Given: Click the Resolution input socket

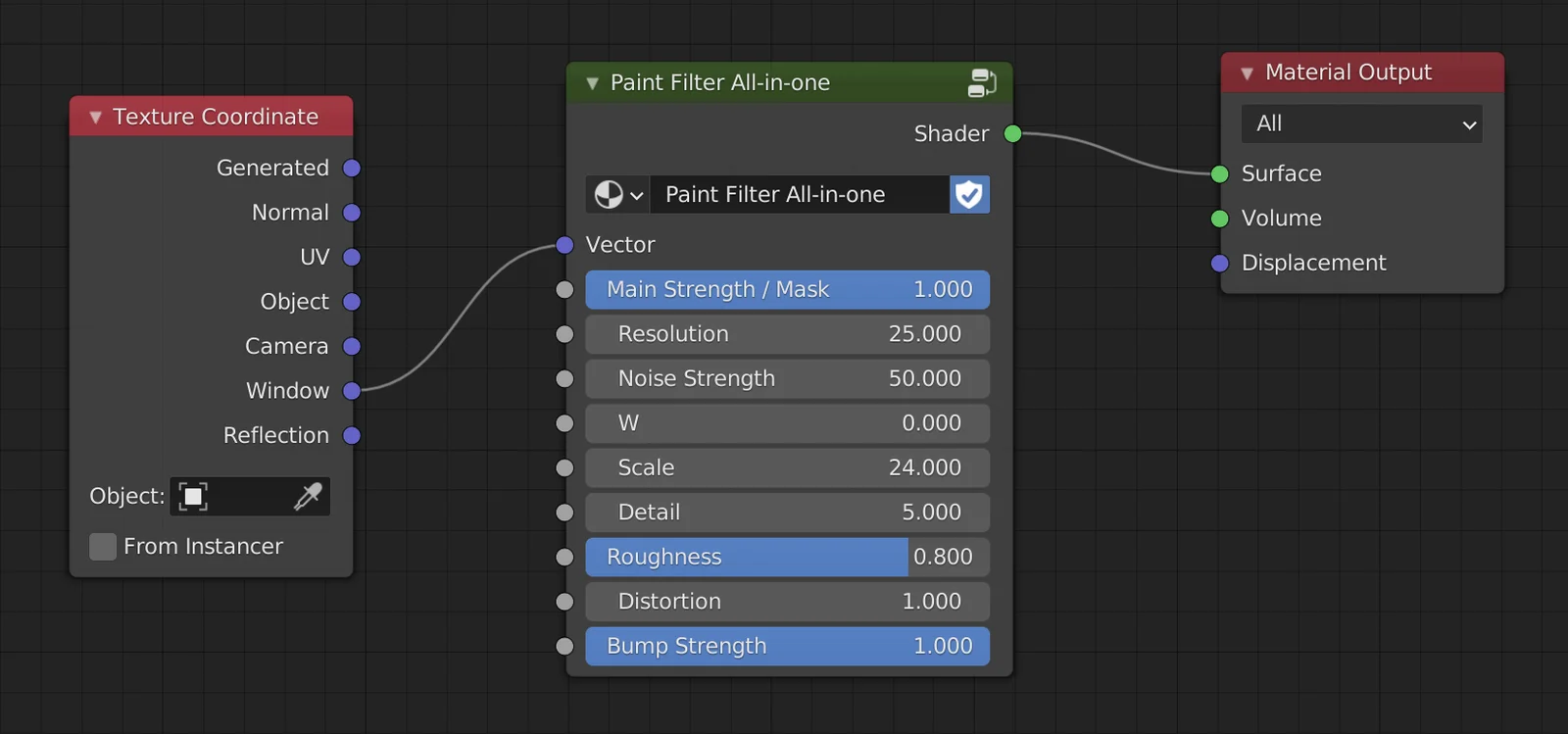Looking at the screenshot, I should coord(564,334).
